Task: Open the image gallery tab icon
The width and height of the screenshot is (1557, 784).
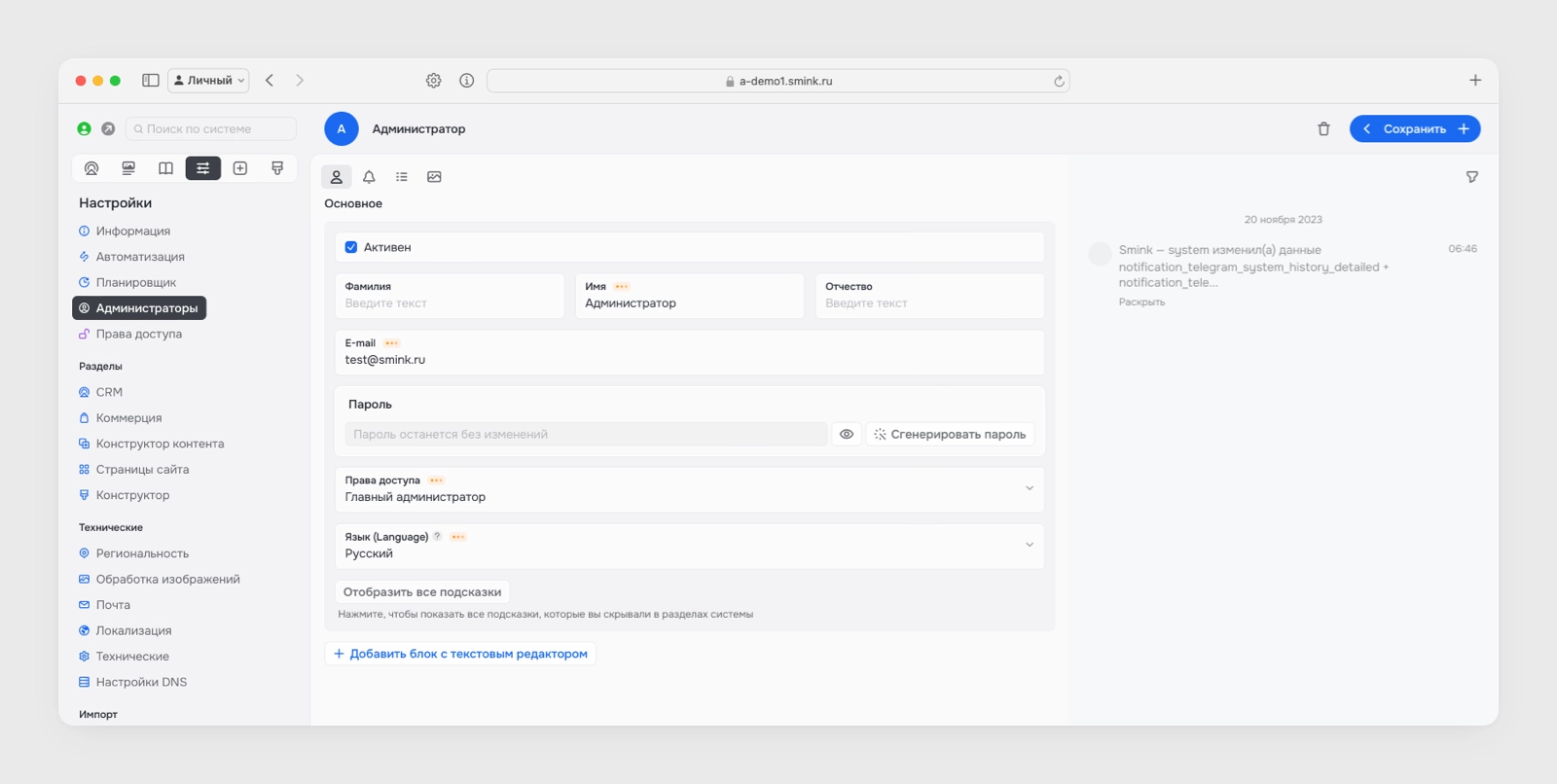Action: click(434, 177)
